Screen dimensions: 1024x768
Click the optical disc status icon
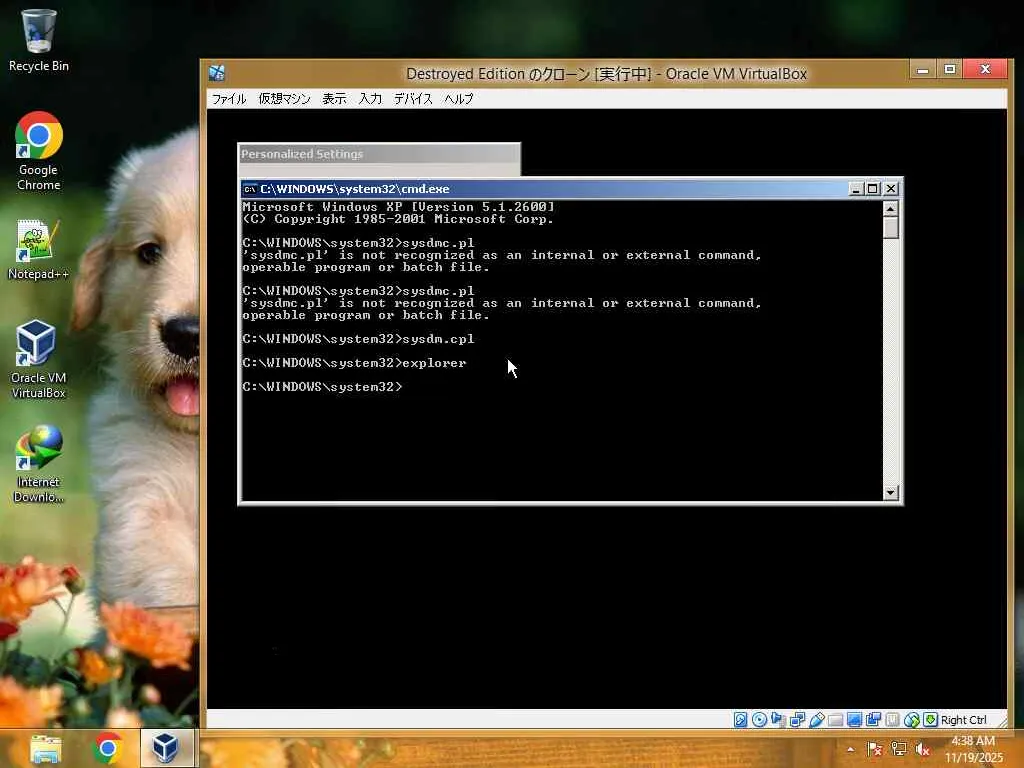pyautogui.click(x=759, y=720)
